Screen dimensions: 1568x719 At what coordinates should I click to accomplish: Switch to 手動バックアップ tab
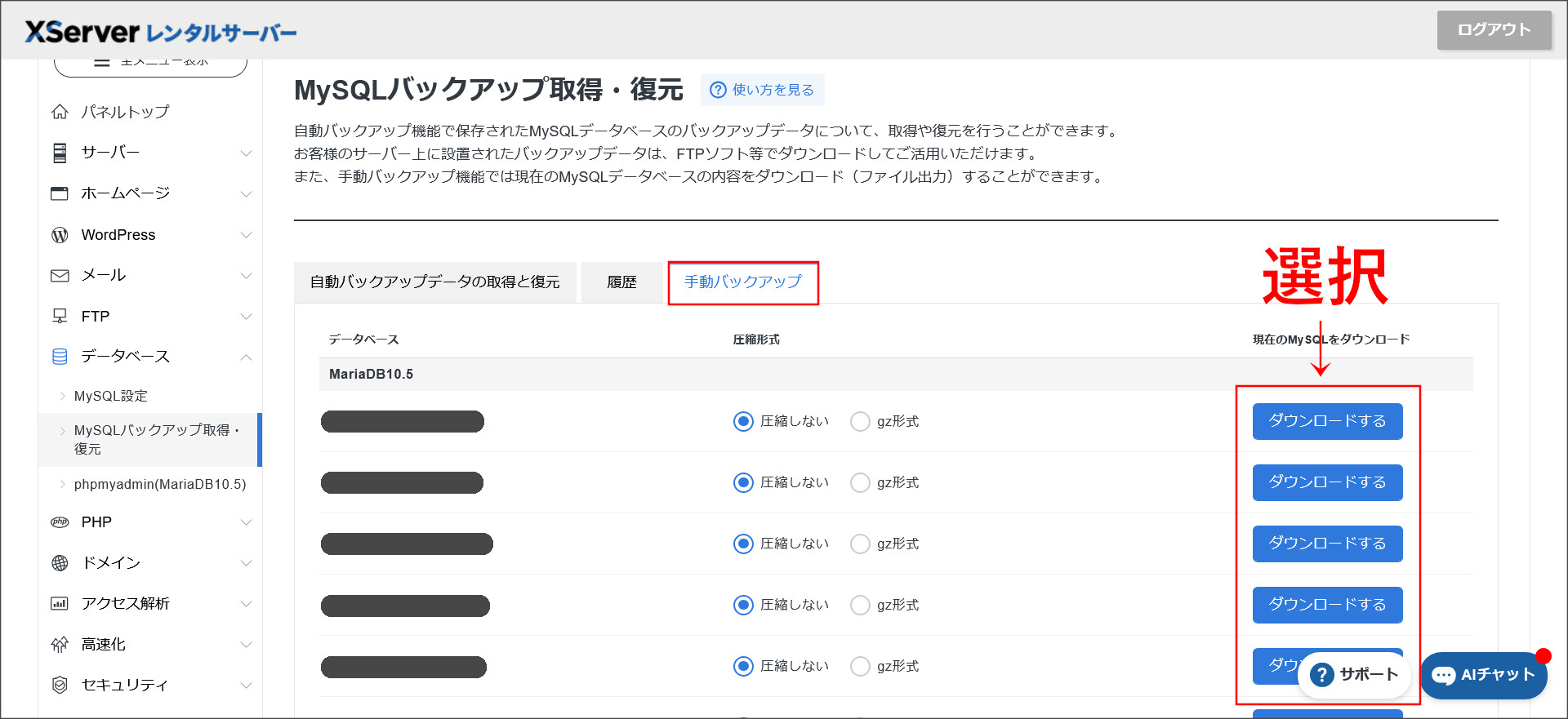coord(743,282)
